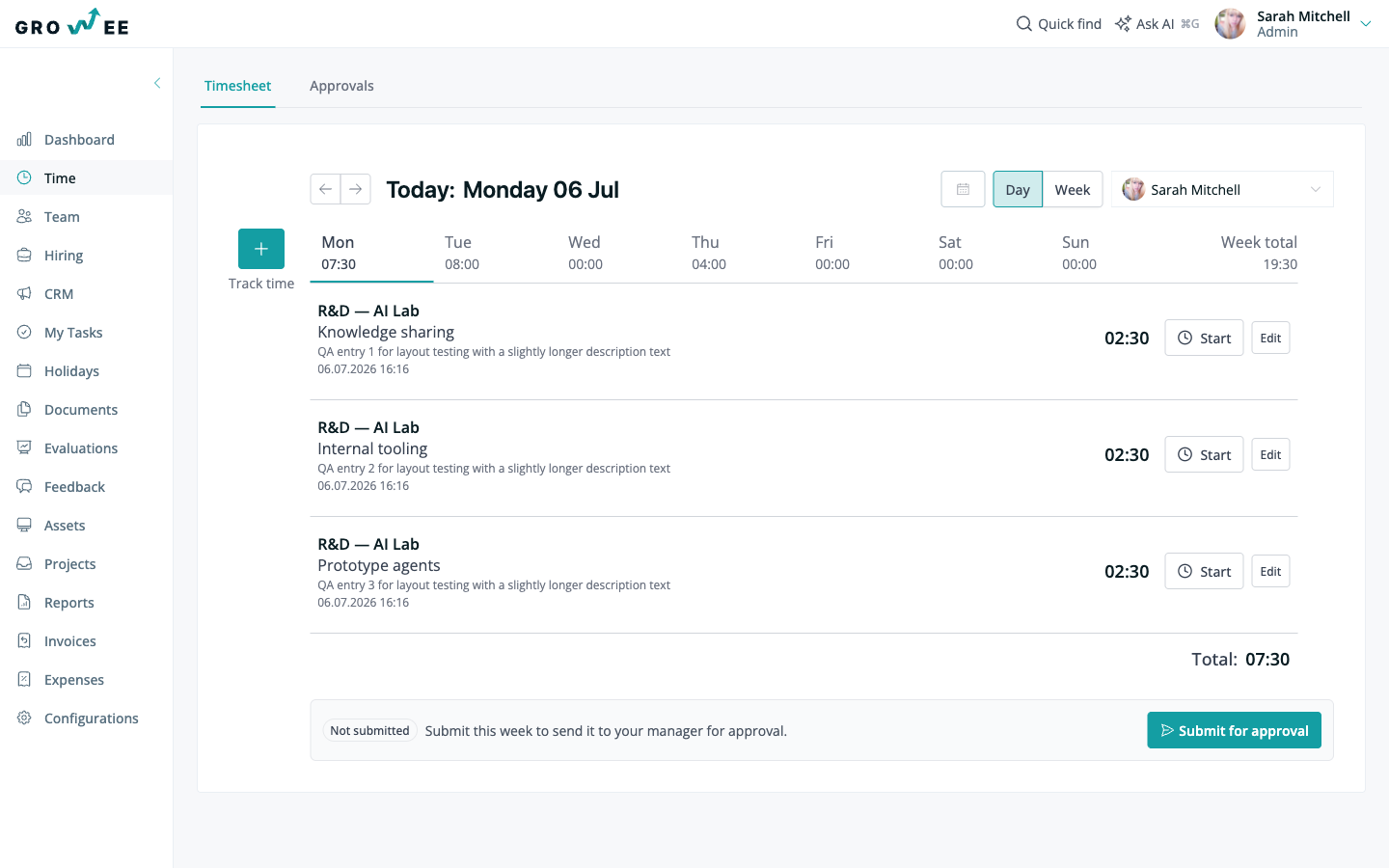Click the Hiring briefcase icon
This screenshot has width=1389, height=868.
point(24,255)
